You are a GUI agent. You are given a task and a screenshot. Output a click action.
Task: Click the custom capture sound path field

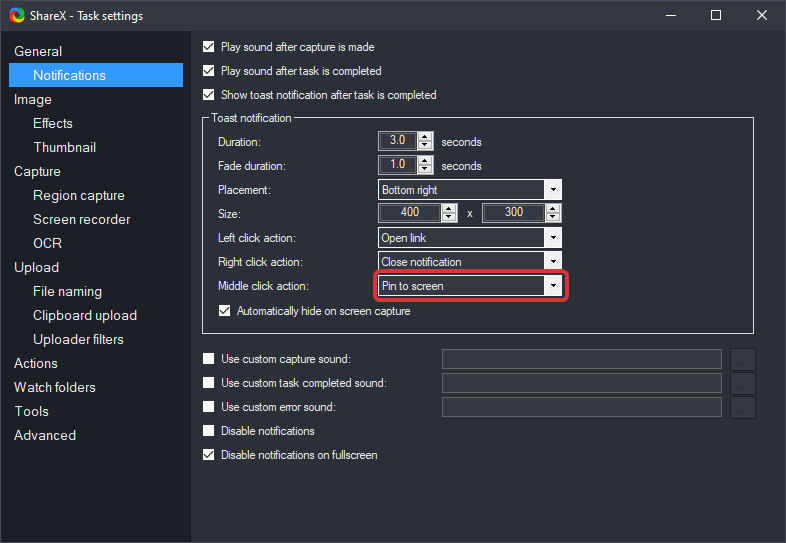(582, 359)
